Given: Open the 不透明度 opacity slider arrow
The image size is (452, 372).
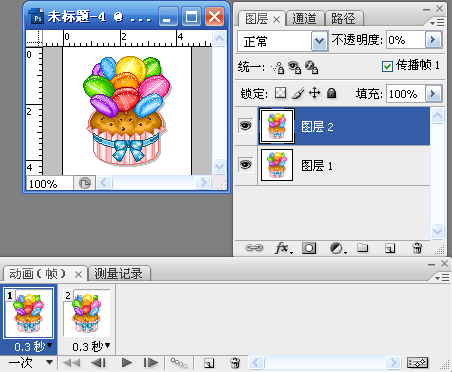Looking at the screenshot, I should 433,40.
